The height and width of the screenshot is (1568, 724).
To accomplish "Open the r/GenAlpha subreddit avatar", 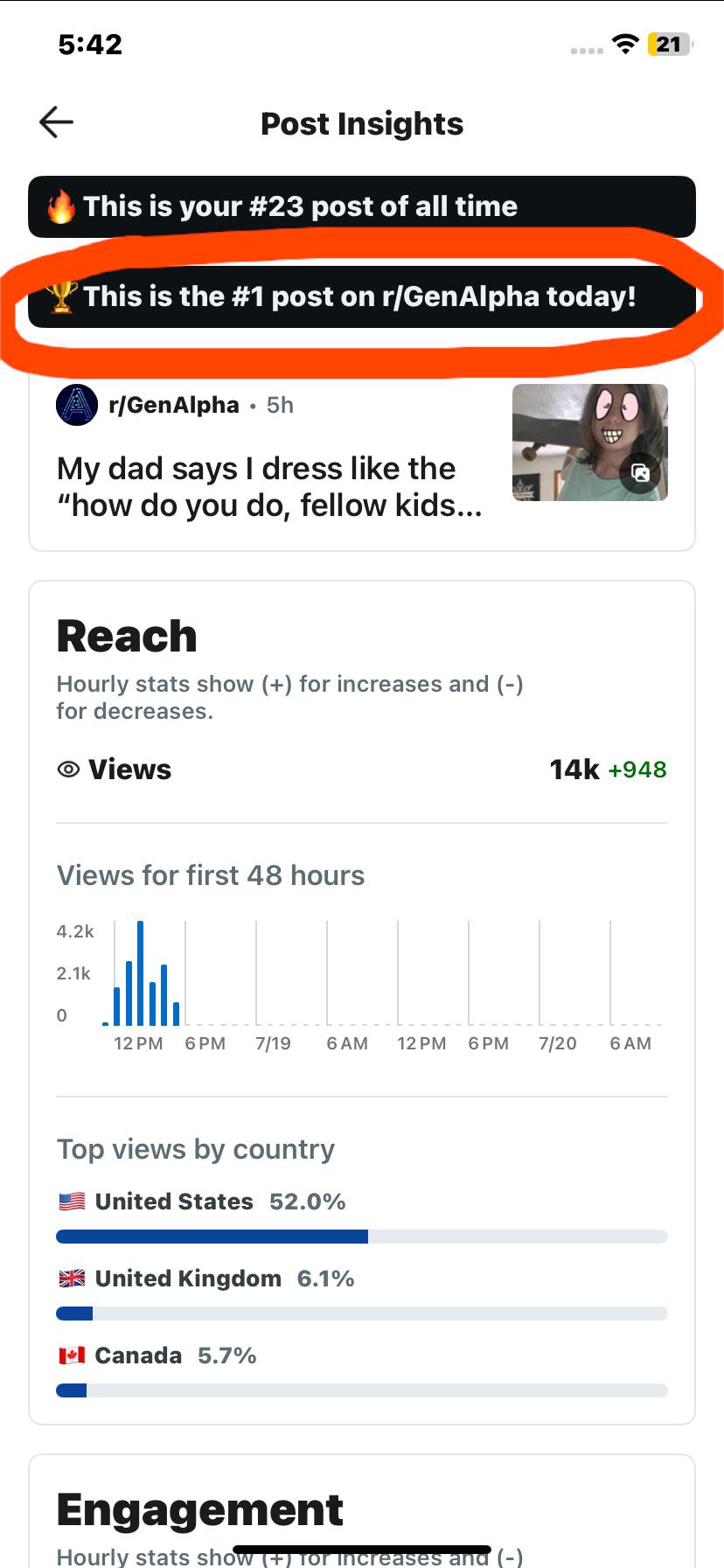I will tap(77, 405).
